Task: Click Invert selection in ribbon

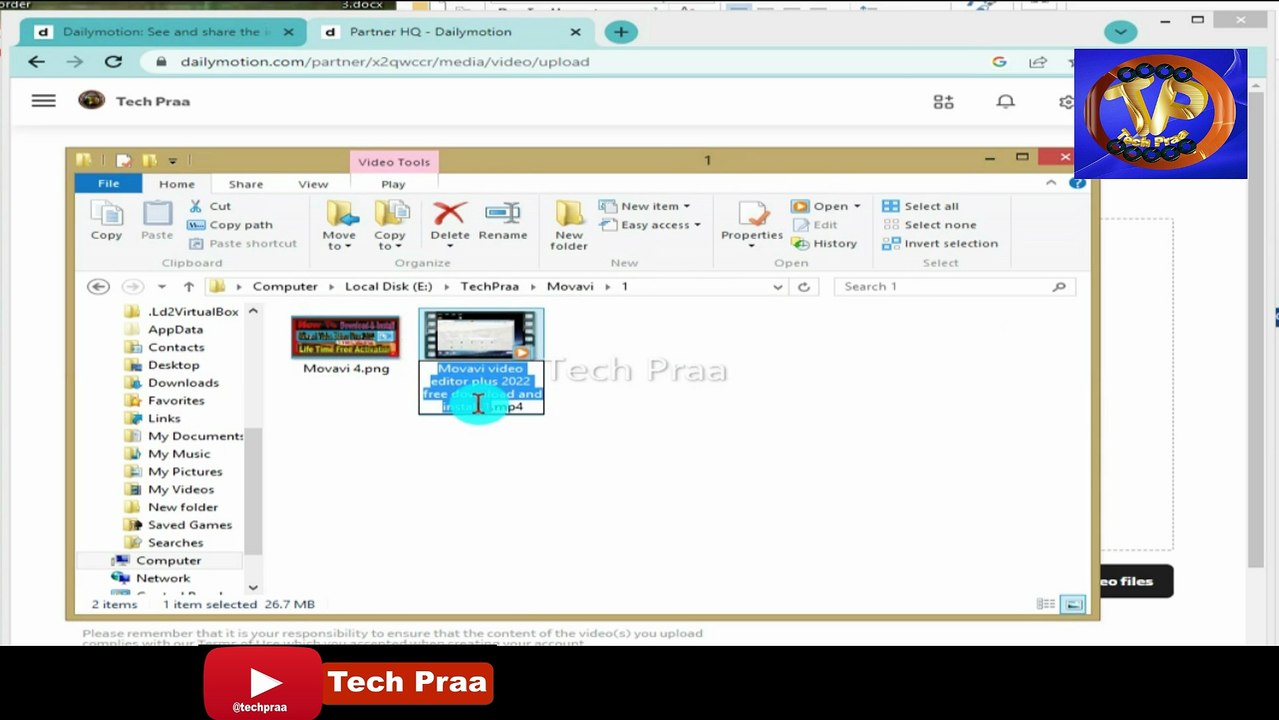Action: coord(940,243)
